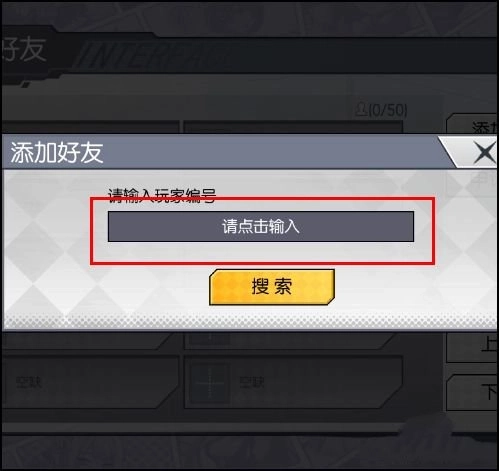
Task: Click the 请输入玩家编号 label text
Action: tap(162, 196)
